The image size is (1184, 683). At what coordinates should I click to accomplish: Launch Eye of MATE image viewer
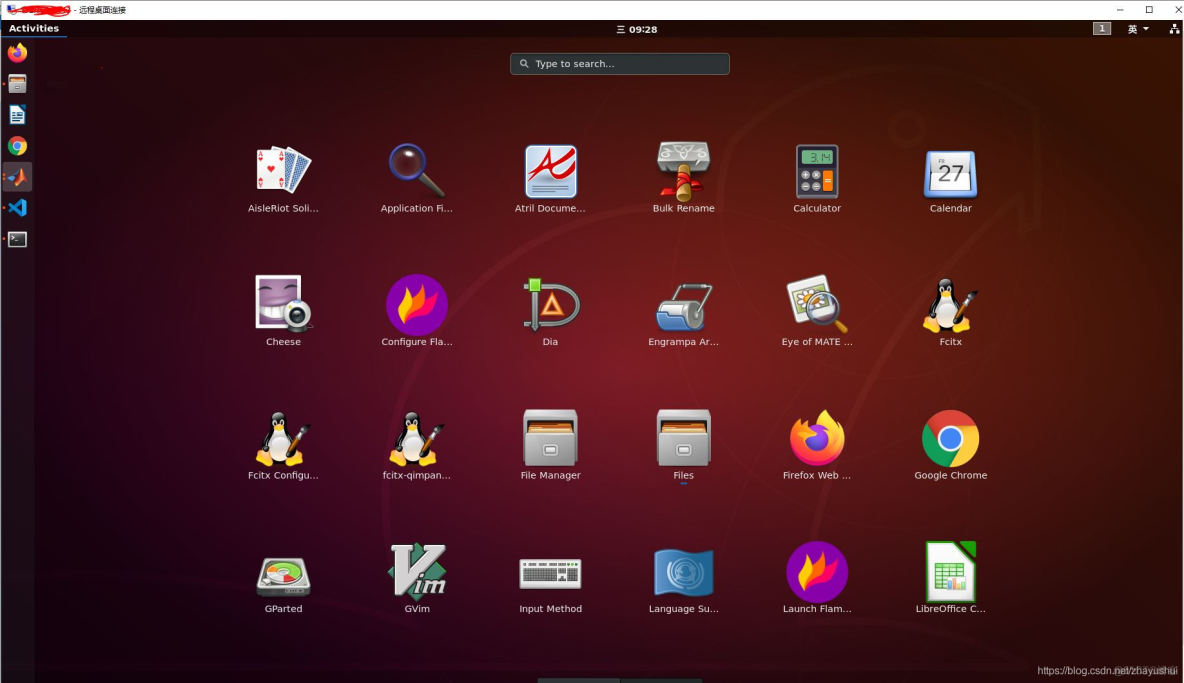click(816, 311)
